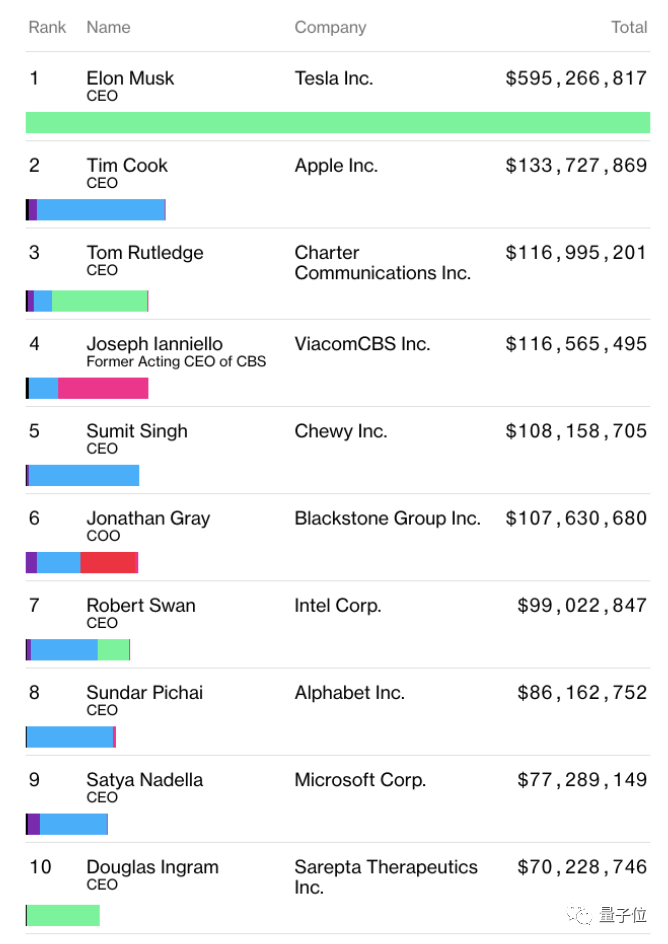Click the pink segment of Joseph Ianniello's bar
The image size is (668, 944).
pyautogui.click(x=103, y=388)
